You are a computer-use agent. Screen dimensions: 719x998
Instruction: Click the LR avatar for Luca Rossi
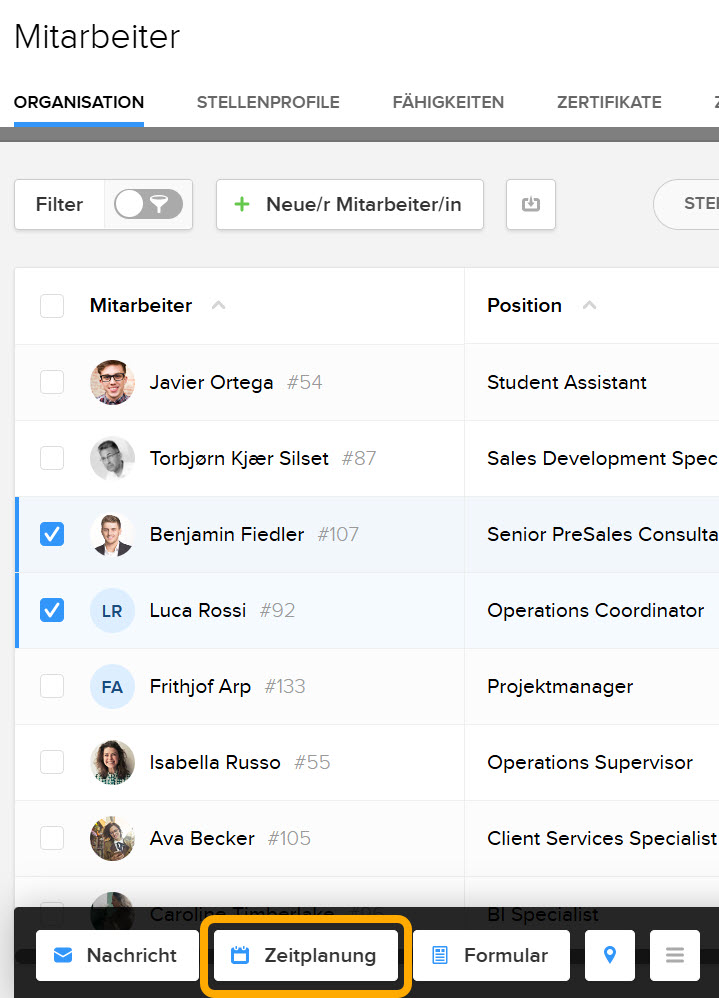(112, 610)
